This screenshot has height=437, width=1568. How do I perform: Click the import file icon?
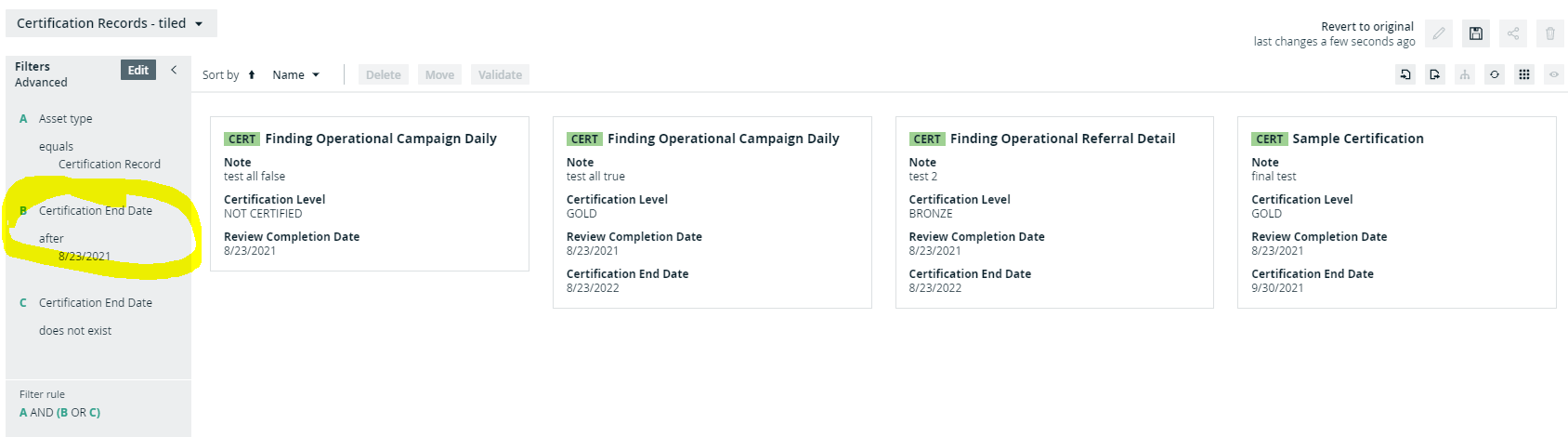[1405, 74]
